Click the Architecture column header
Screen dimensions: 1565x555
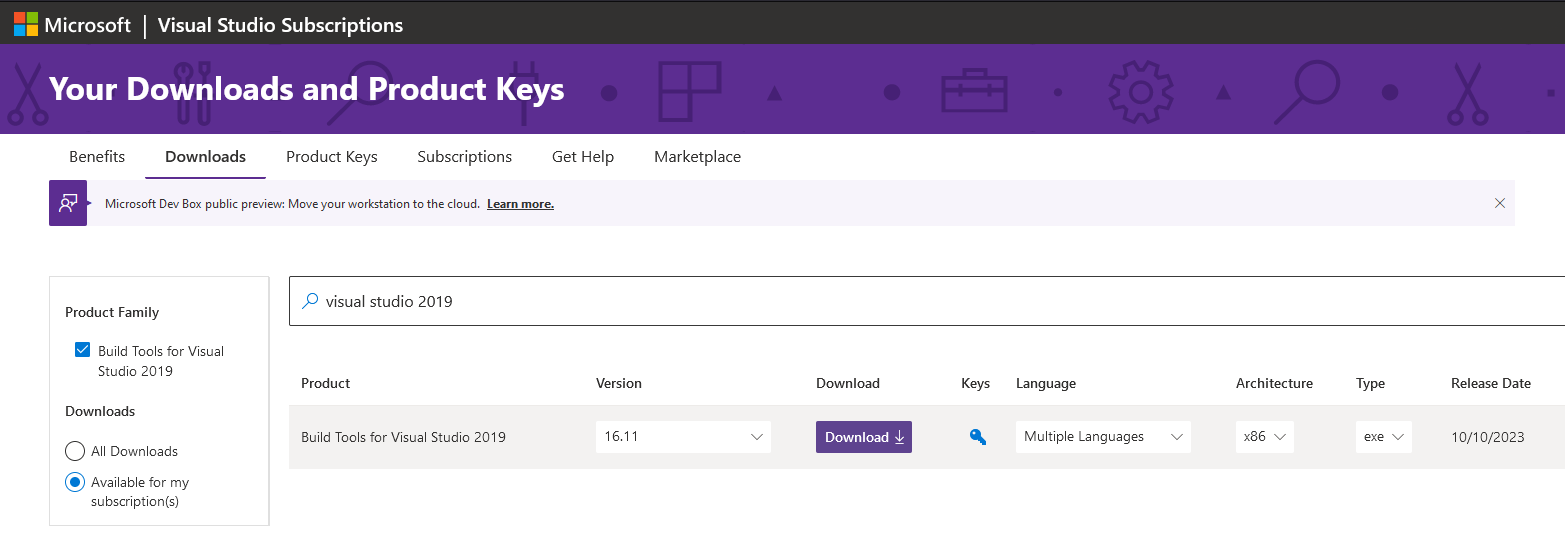click(x=1274, y=383)
